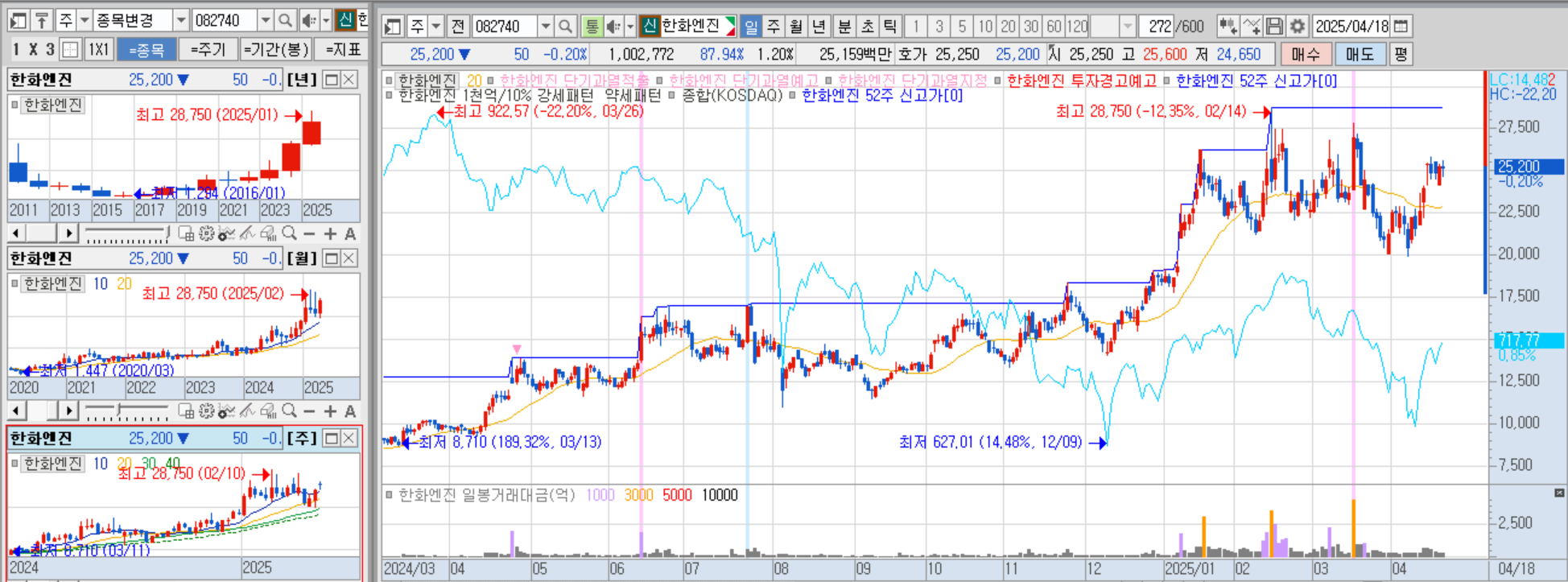This screenshot has width=1568, height=582.
Task: Expand the 종목변경 dropdown
Action: 181,20
